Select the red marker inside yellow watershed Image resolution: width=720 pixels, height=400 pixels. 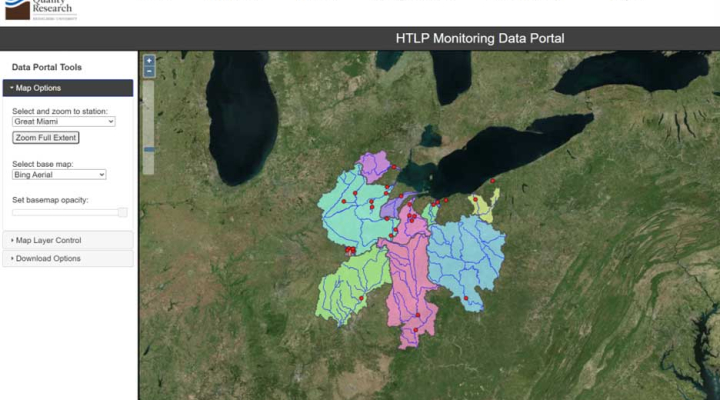pyautogui.click(x=475, y=199)
